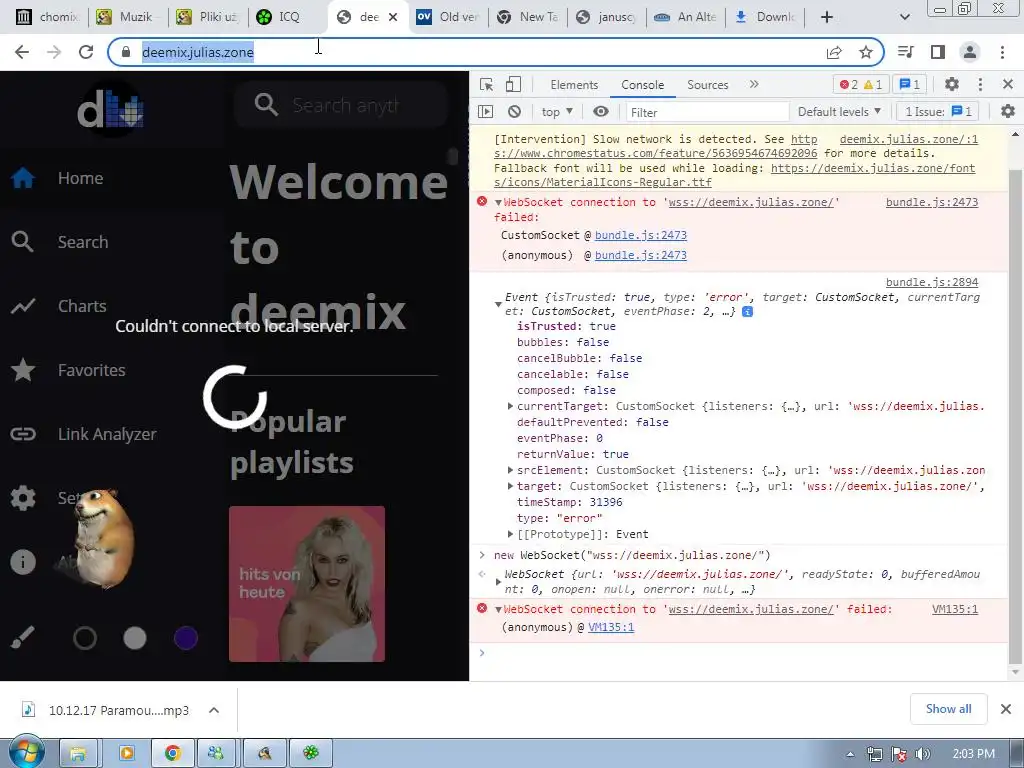Open Chrome three-dot menu
Image resolution: width=1024 pixels, height=768 pixels.
pyautogui.click(x=1002, y=52)
